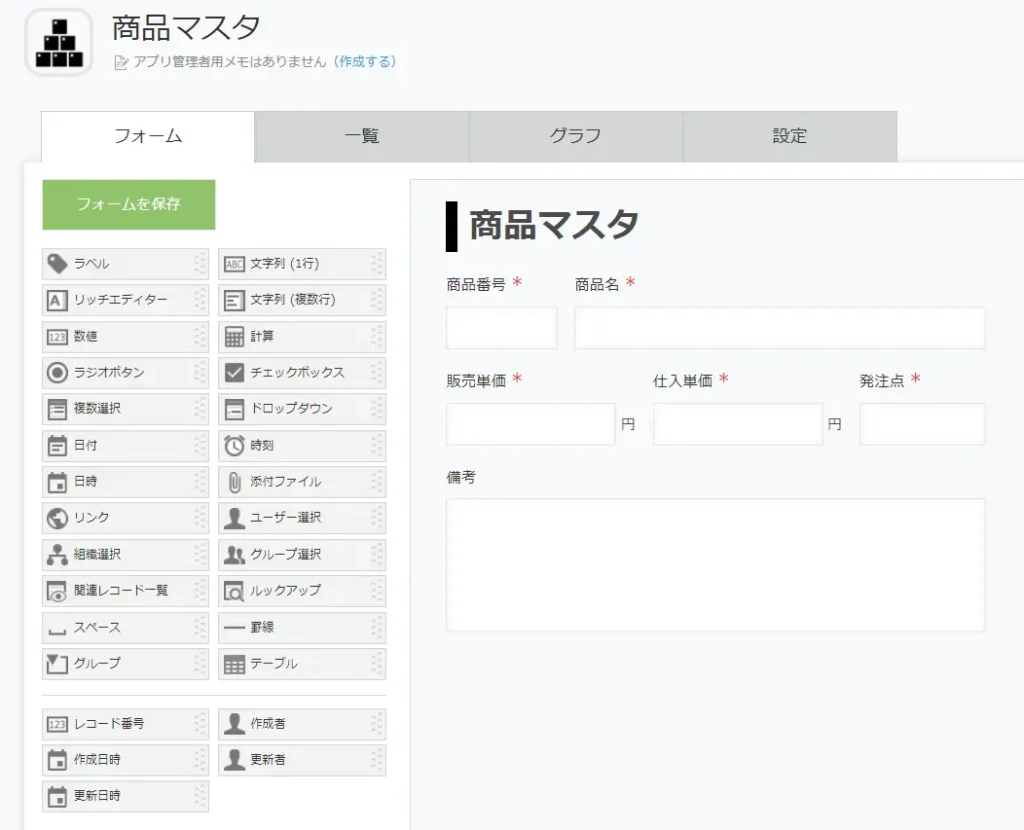Select the テーブル grid icon
Viewport: 1024px width, 830px height.
(234, 664)
